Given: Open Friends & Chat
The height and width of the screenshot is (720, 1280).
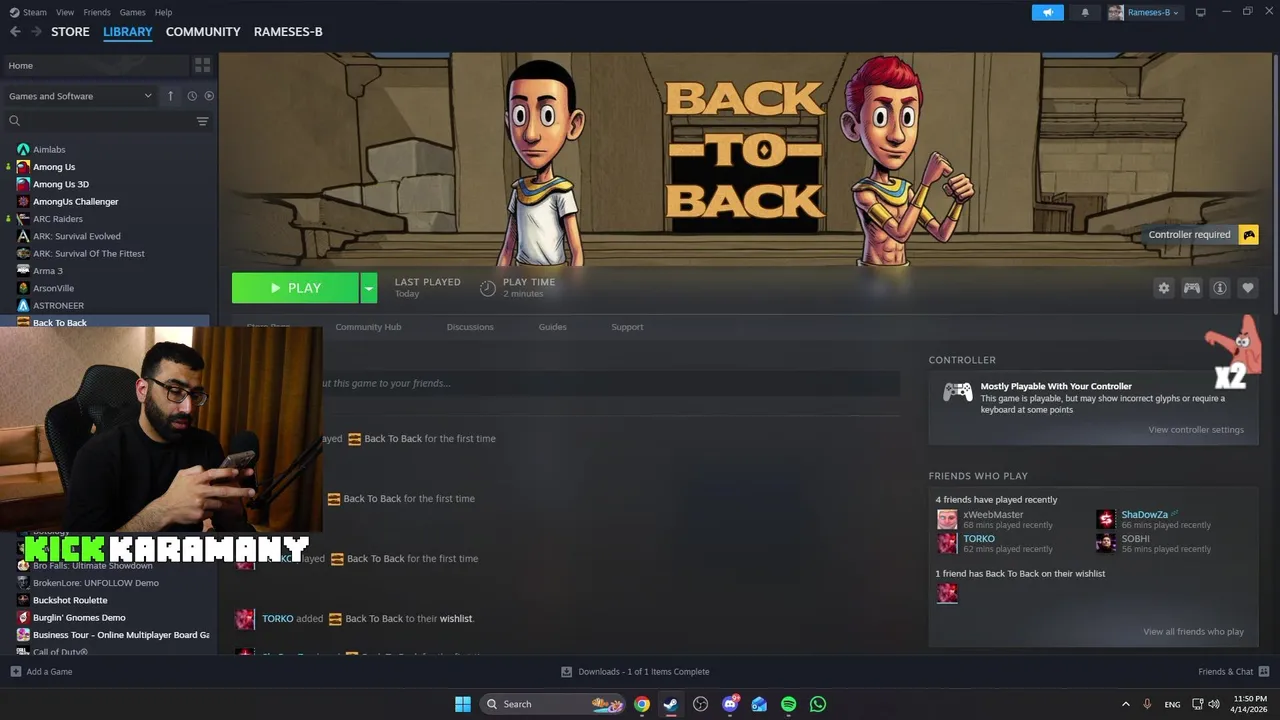Looking at the screenshot, I should click(x=1233, y=672).
